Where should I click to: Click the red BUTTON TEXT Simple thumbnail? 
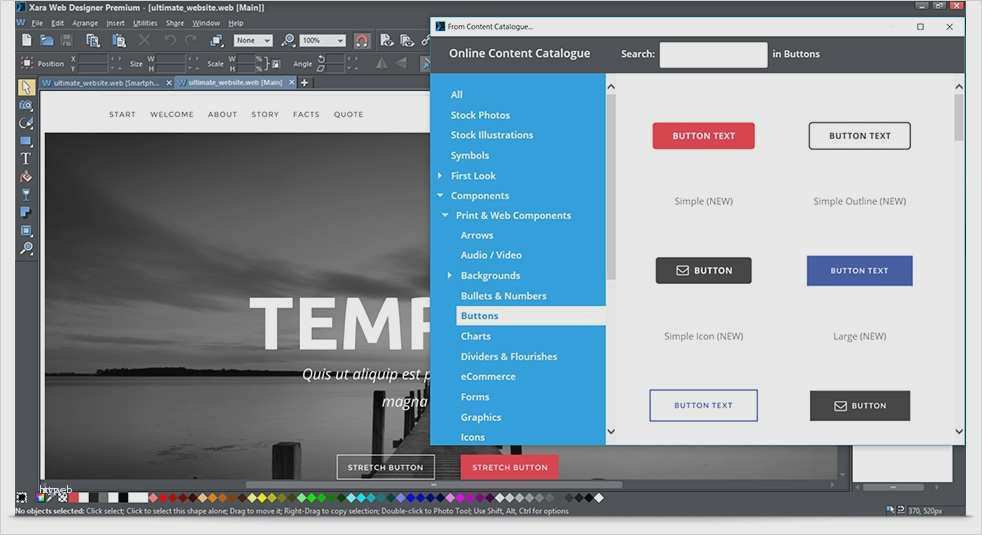703,136
